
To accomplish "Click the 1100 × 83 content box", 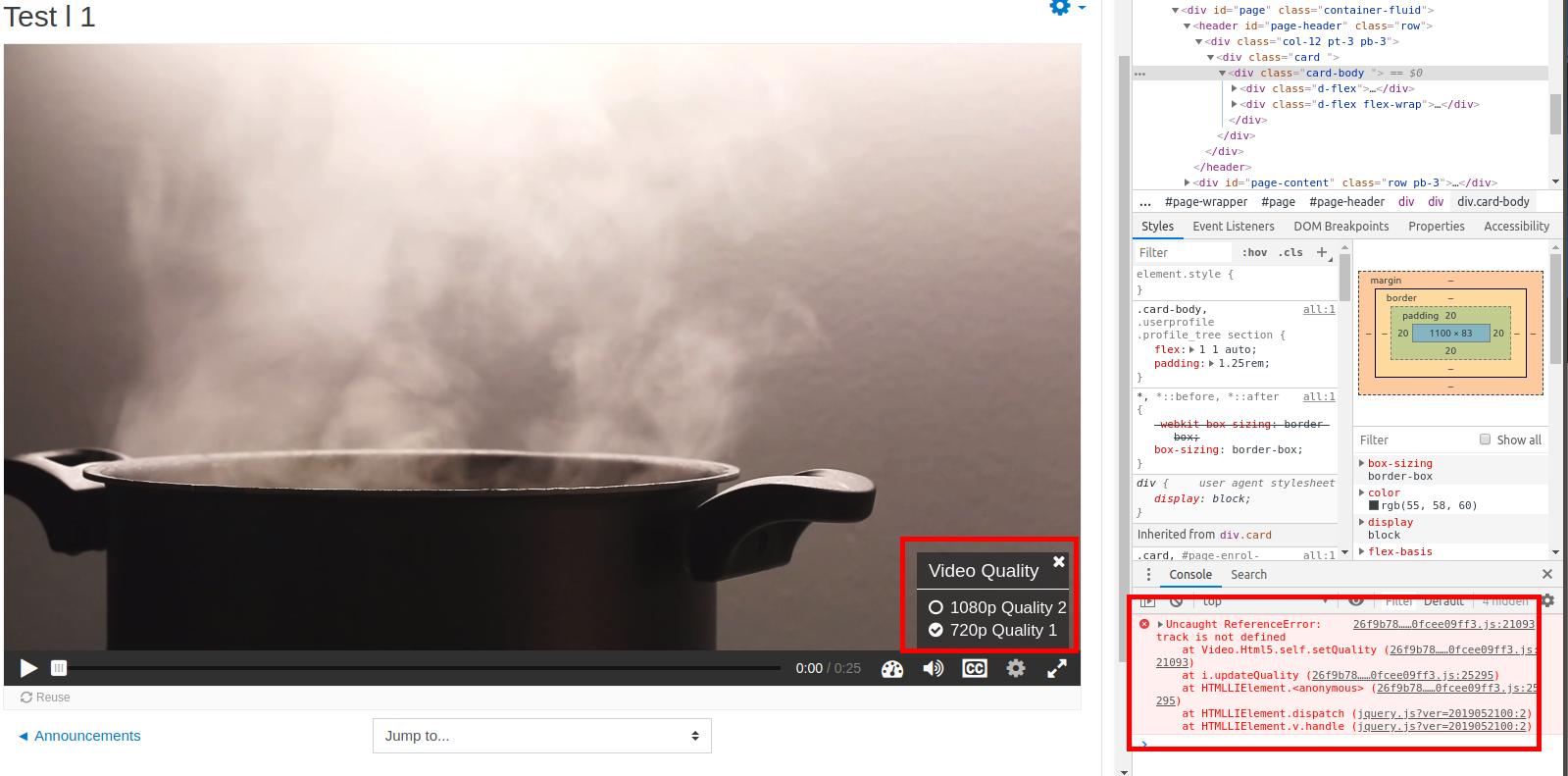I will [x=1450, y=334].
